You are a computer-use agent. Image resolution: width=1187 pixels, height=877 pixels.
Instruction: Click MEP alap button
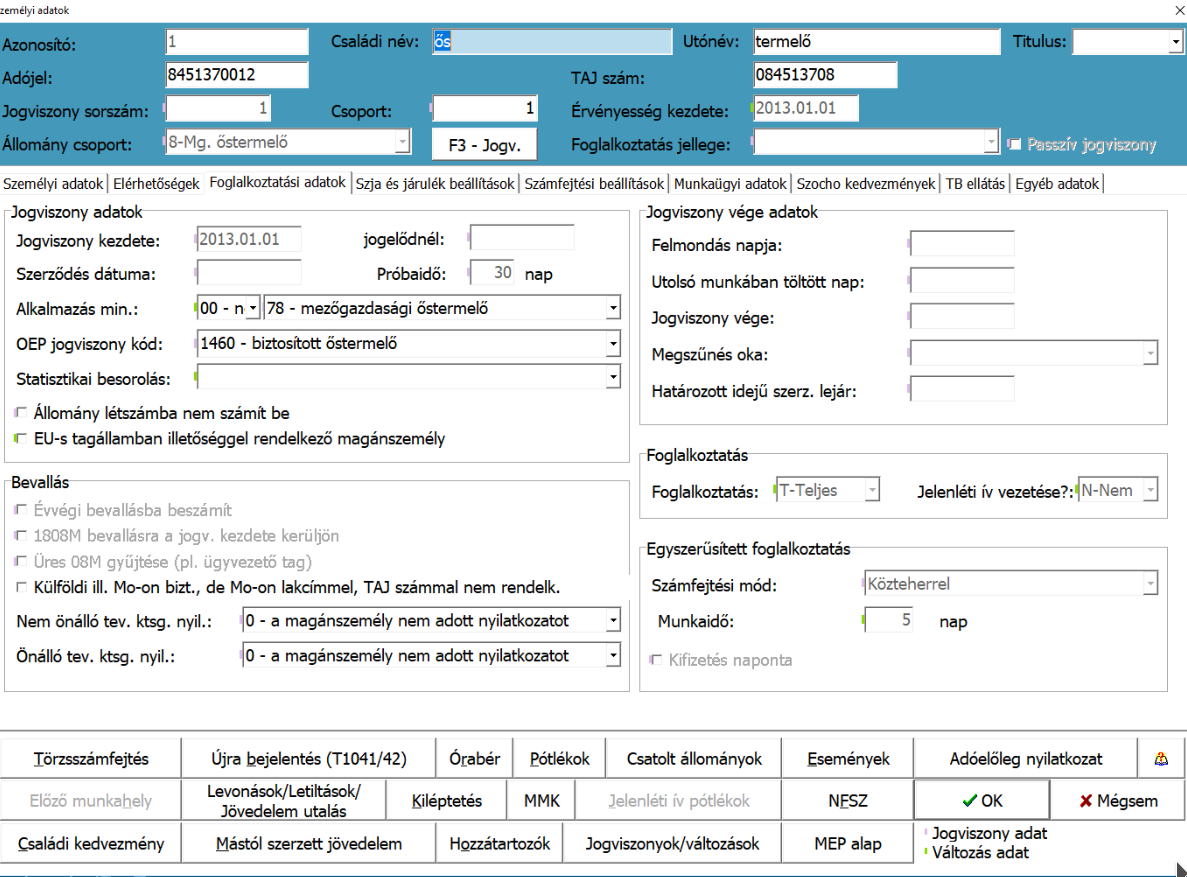(848, 843)
